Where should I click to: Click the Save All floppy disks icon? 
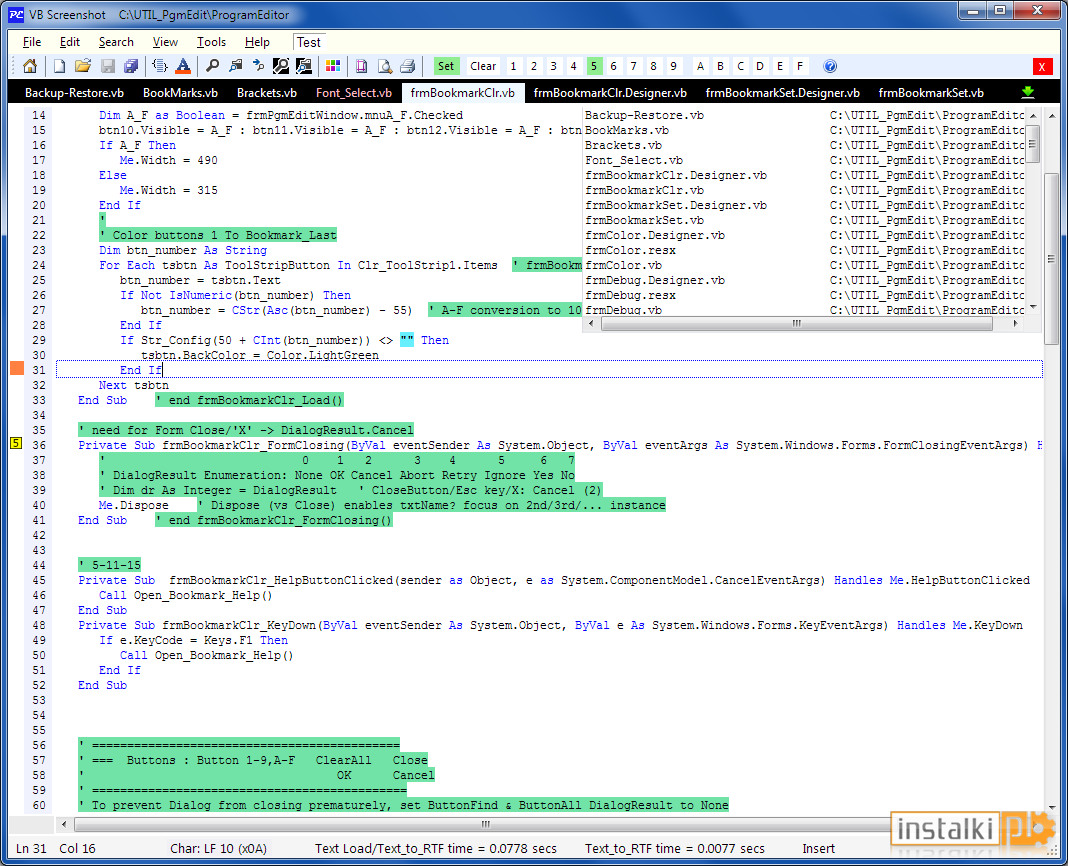[x=131, y=66]
